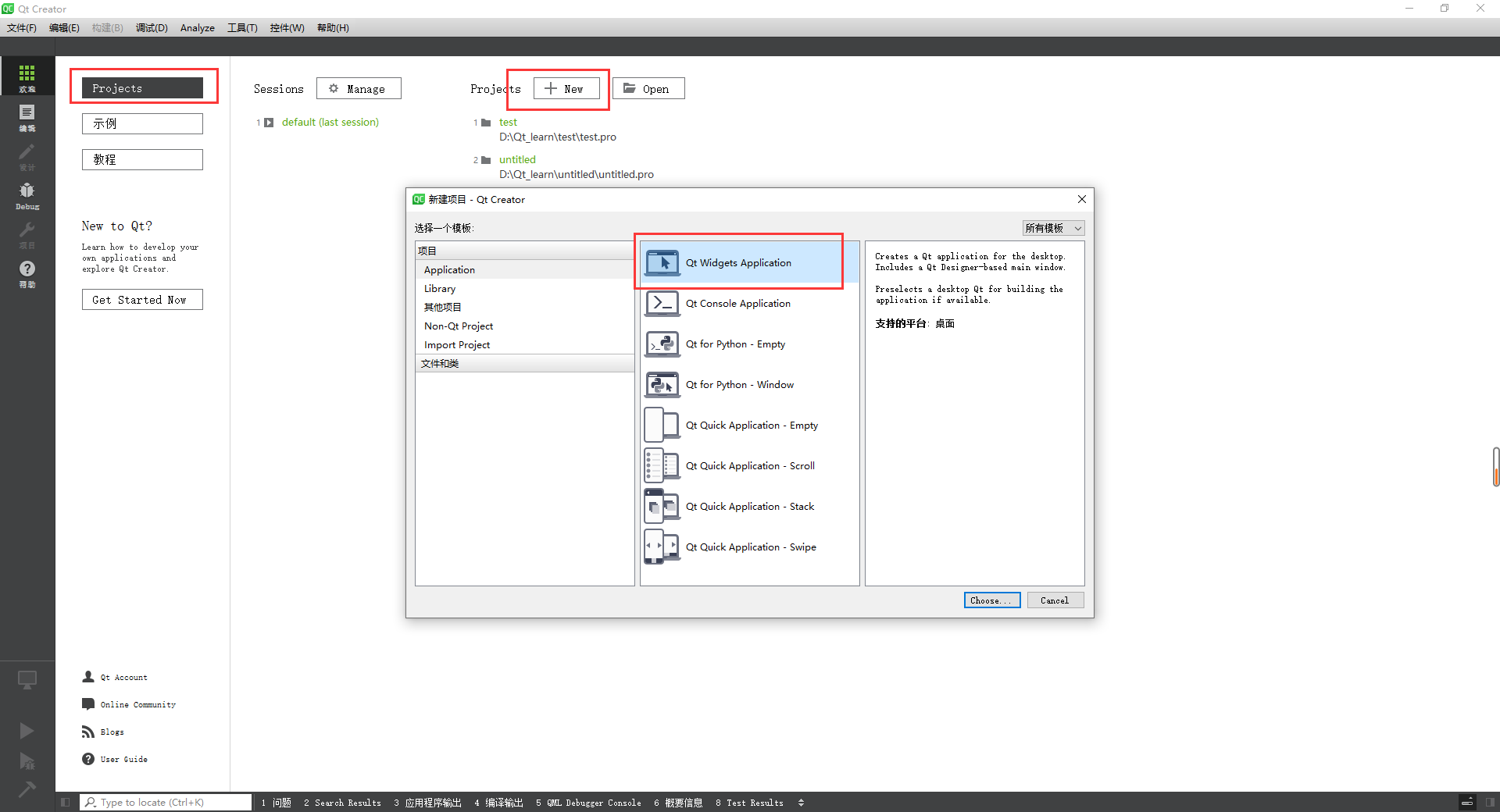1500x812 pixels.
Task: Open the 8 Test Results pane
Action: point(749,803)
